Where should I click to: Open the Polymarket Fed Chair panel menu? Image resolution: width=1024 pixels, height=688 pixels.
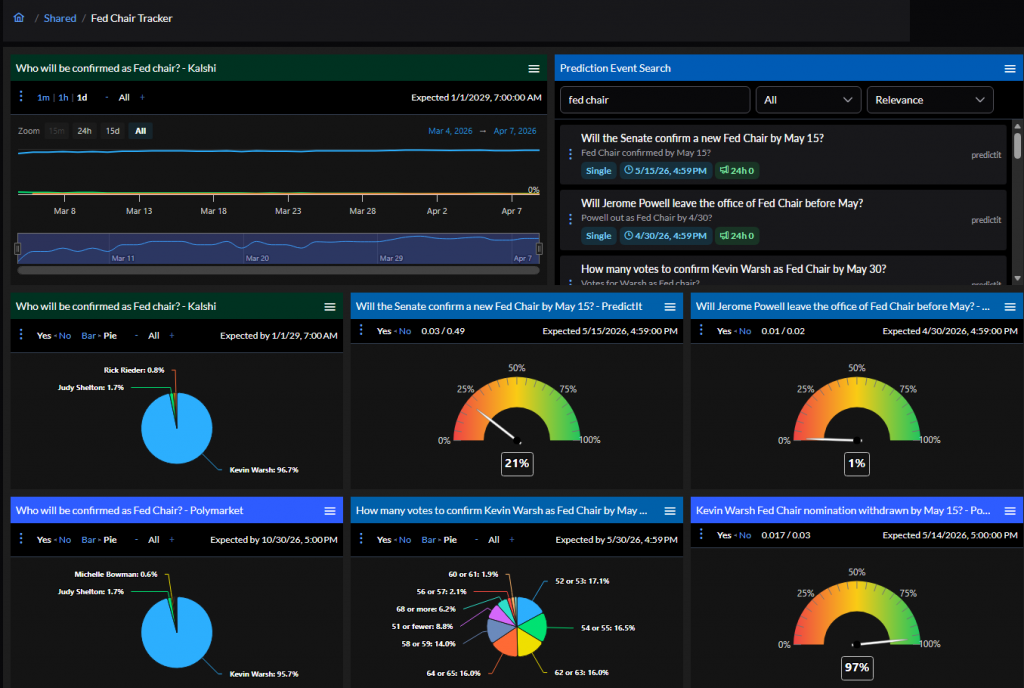(x=330, y=510)
